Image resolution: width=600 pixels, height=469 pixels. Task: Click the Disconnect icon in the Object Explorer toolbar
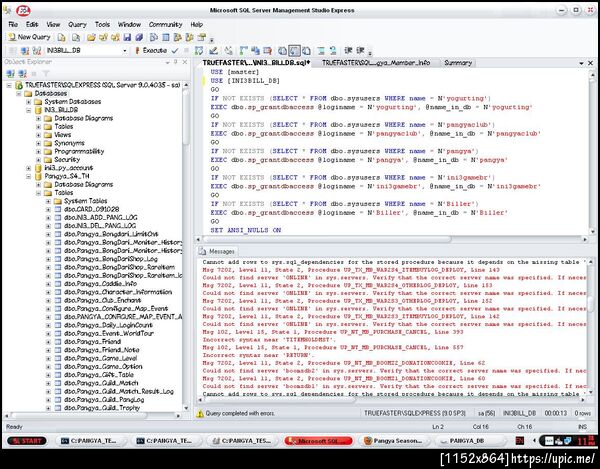[23, 73]
